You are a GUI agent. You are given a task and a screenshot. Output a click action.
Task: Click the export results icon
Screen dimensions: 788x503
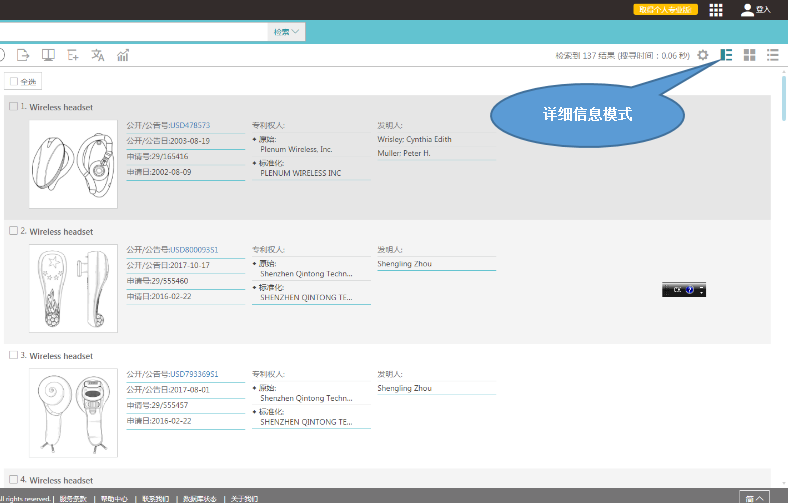point(22,55)
